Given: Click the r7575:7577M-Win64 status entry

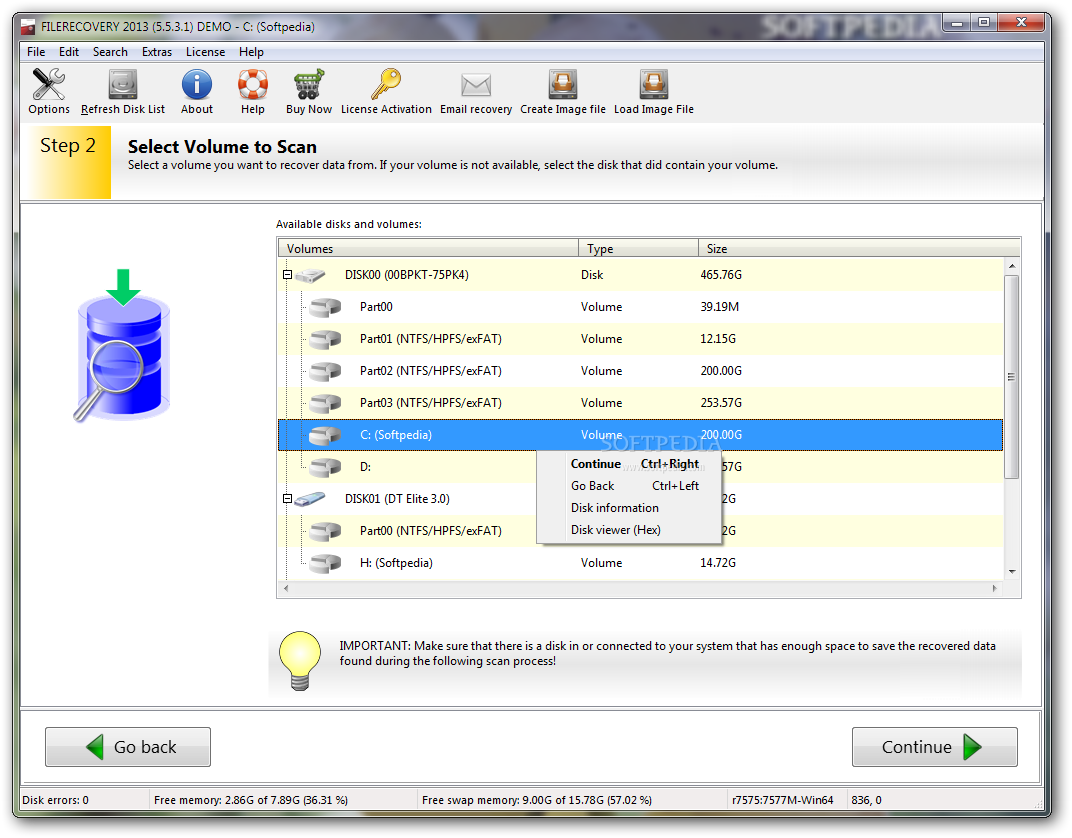Looking at the screenshot, I should tap(783, 800).
